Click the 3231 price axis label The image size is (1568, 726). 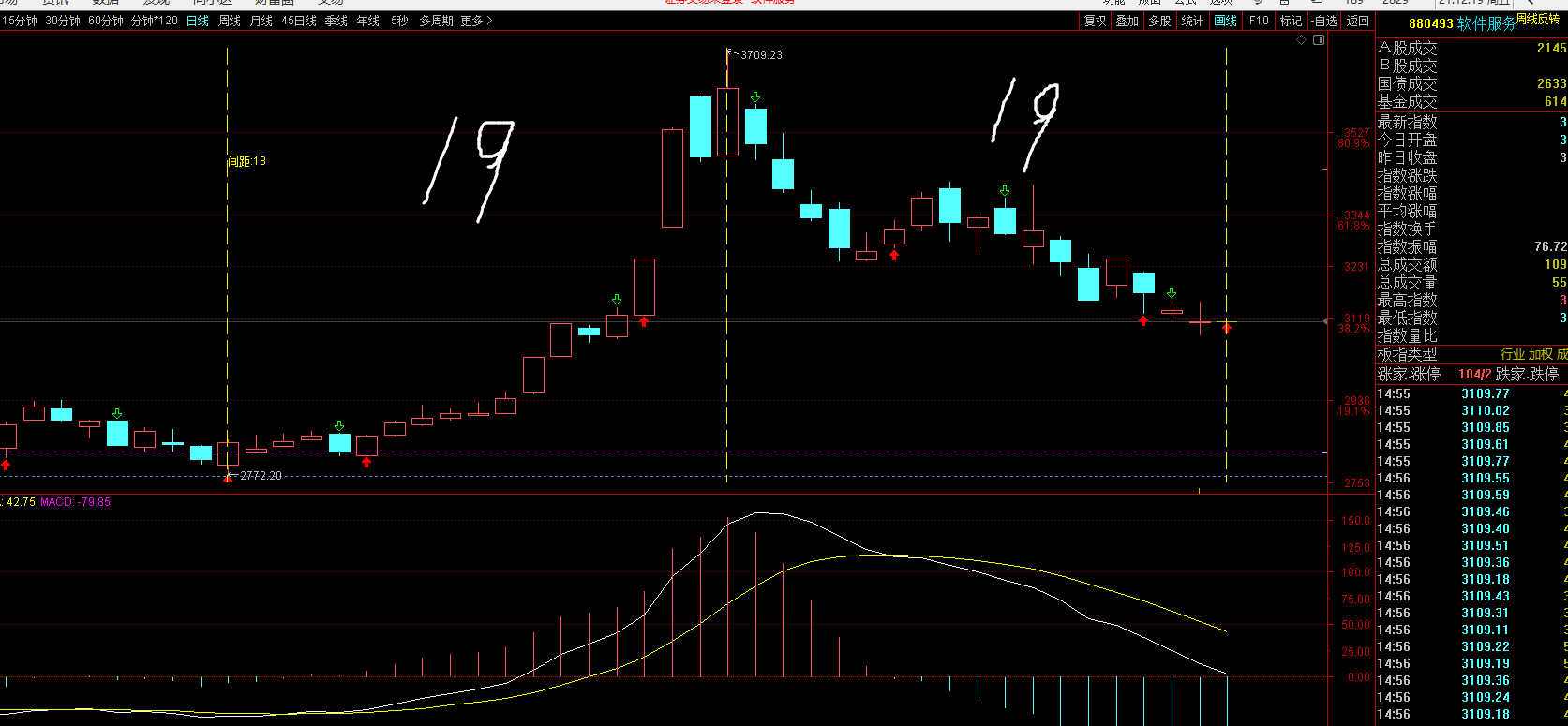click(1357, 267)
